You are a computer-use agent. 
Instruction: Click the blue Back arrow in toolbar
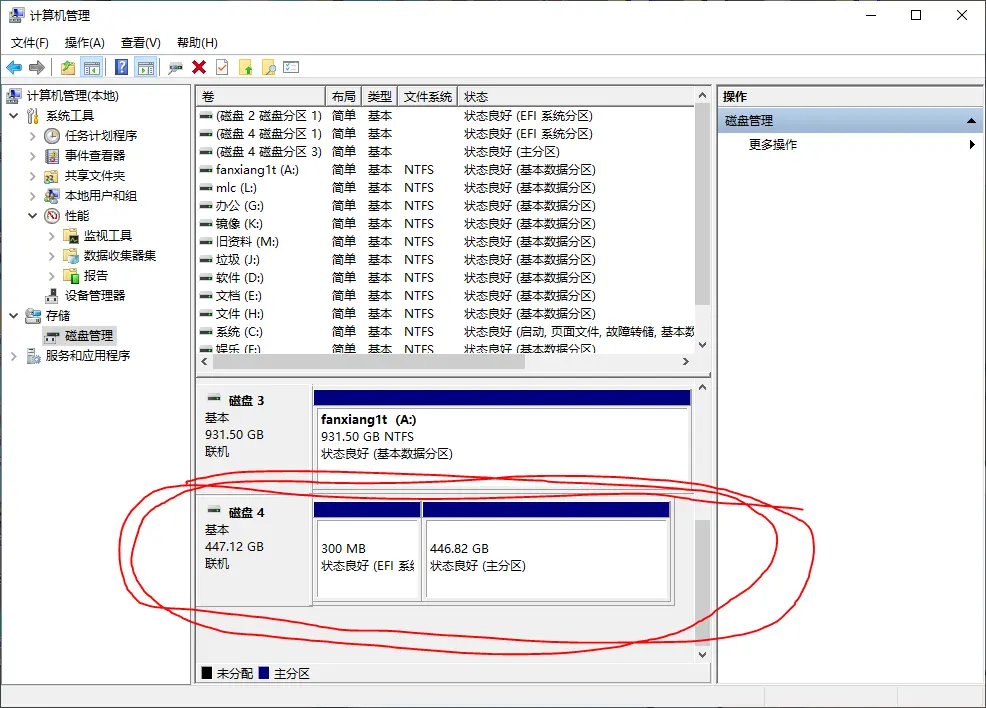[14, 67]
